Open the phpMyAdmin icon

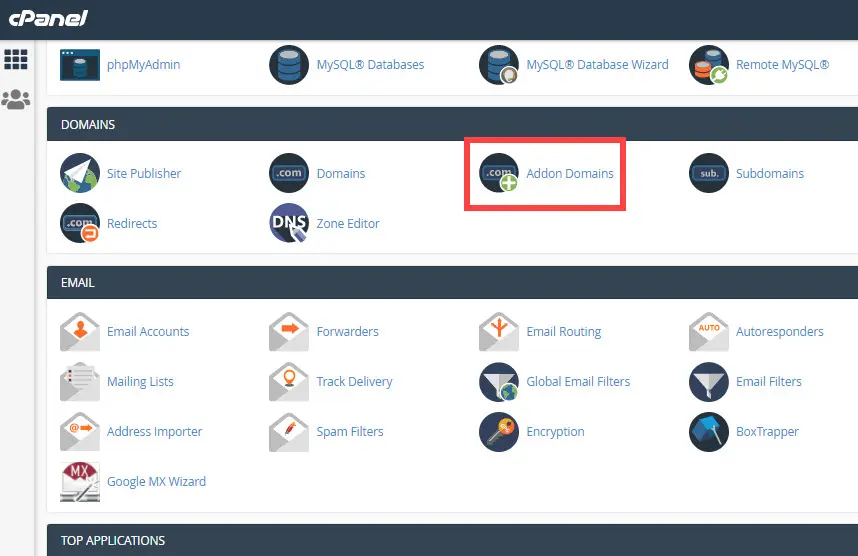click(80, 65)
